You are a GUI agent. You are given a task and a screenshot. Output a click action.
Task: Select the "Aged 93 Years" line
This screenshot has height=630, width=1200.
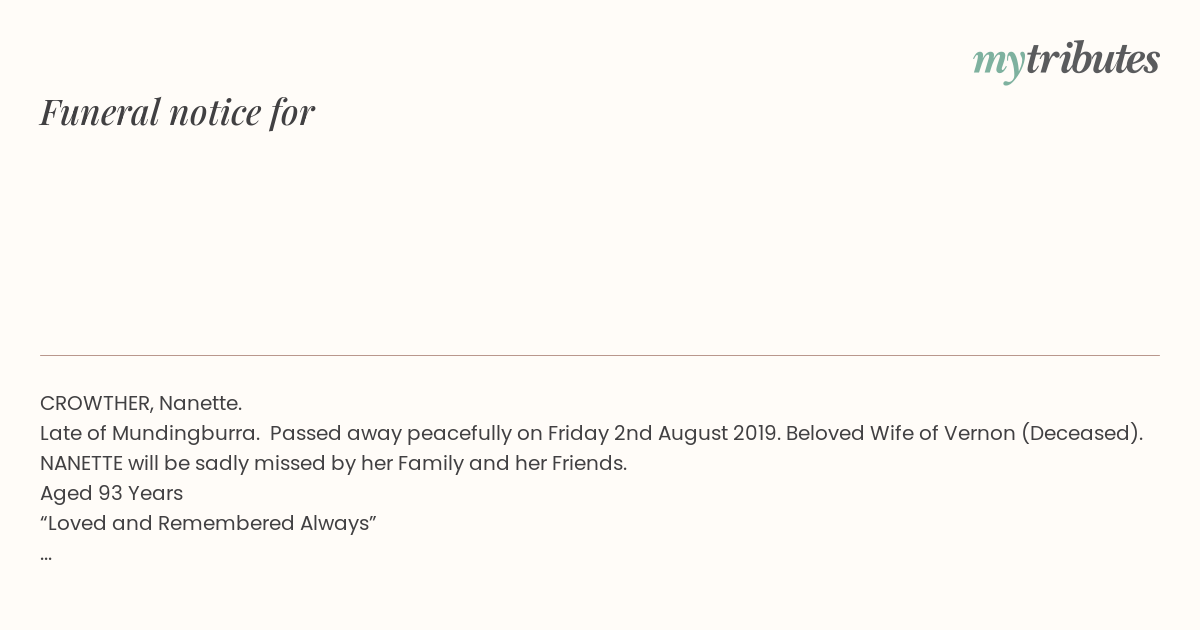[x=111, y=493]
